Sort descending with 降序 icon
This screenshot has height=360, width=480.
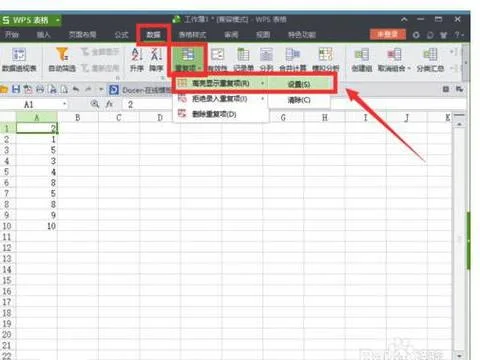pos(156,59)
